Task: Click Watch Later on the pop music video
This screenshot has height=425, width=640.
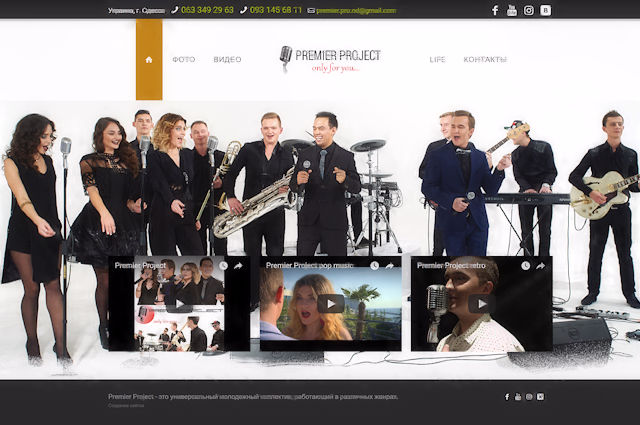Action: tap(375, 266)
